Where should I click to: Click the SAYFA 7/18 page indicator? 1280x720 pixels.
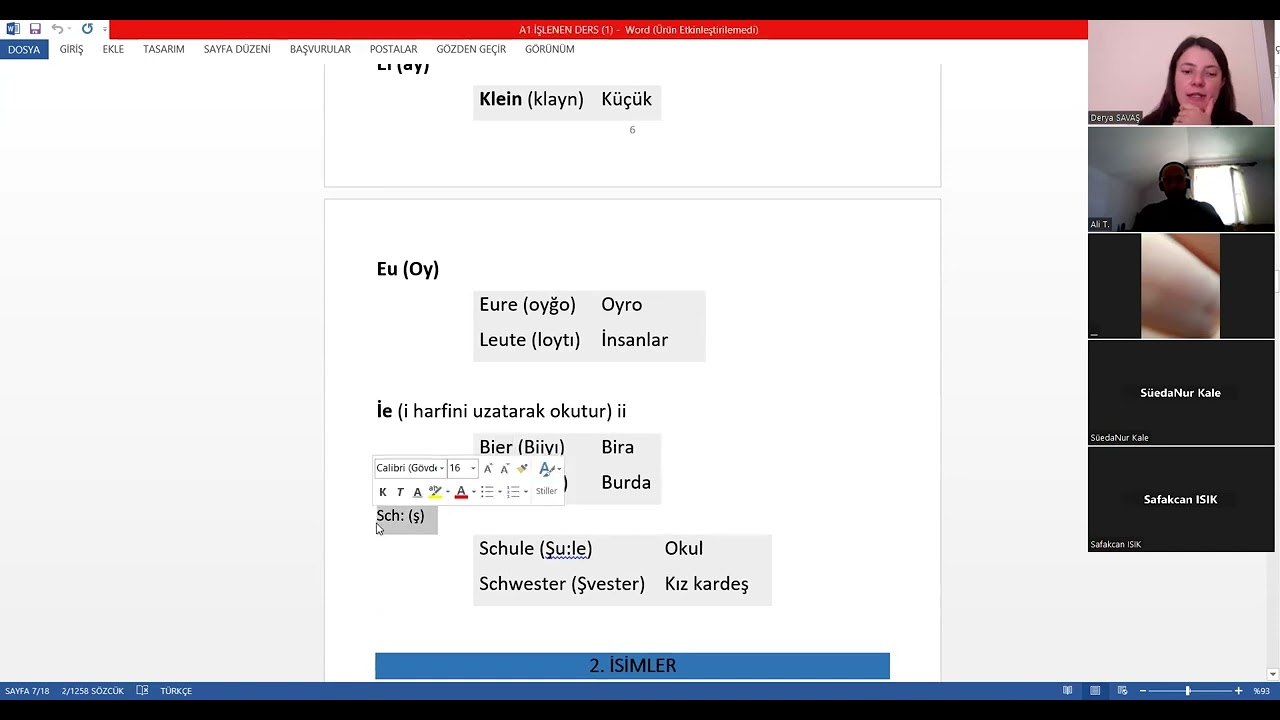coord(27,691)
